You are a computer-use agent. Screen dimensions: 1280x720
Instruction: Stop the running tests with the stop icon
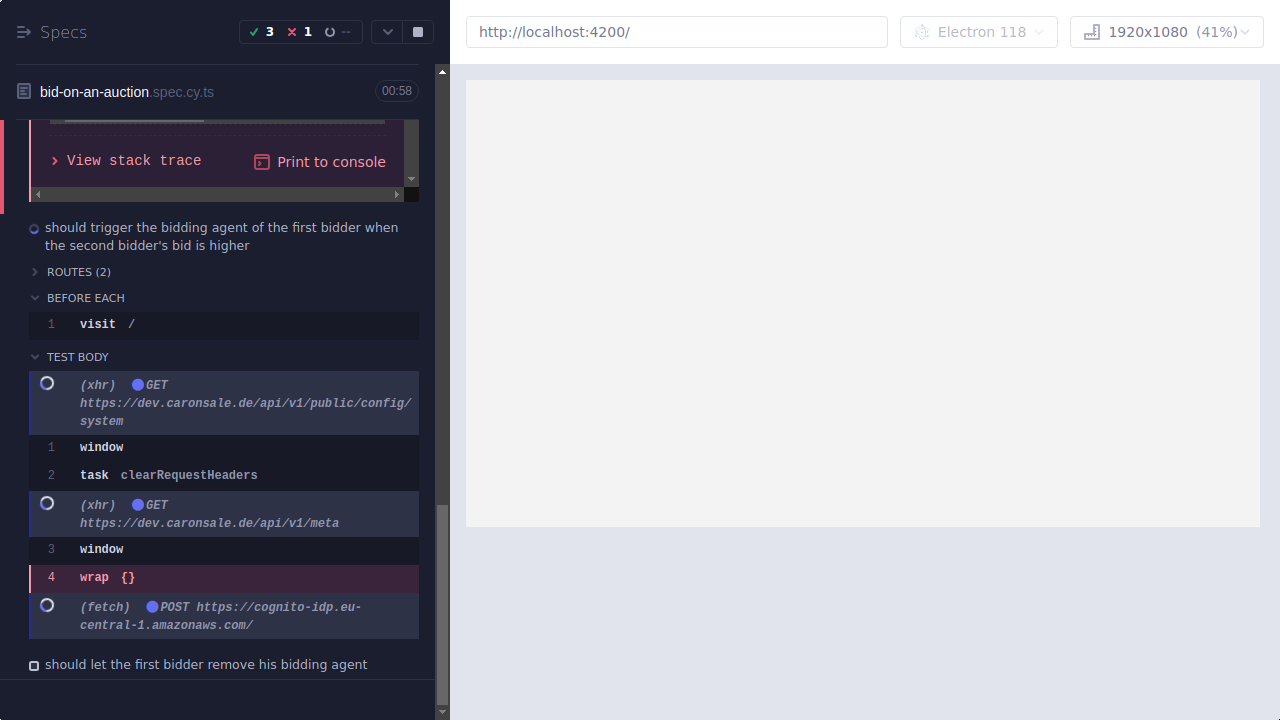[x=417, y=31]
